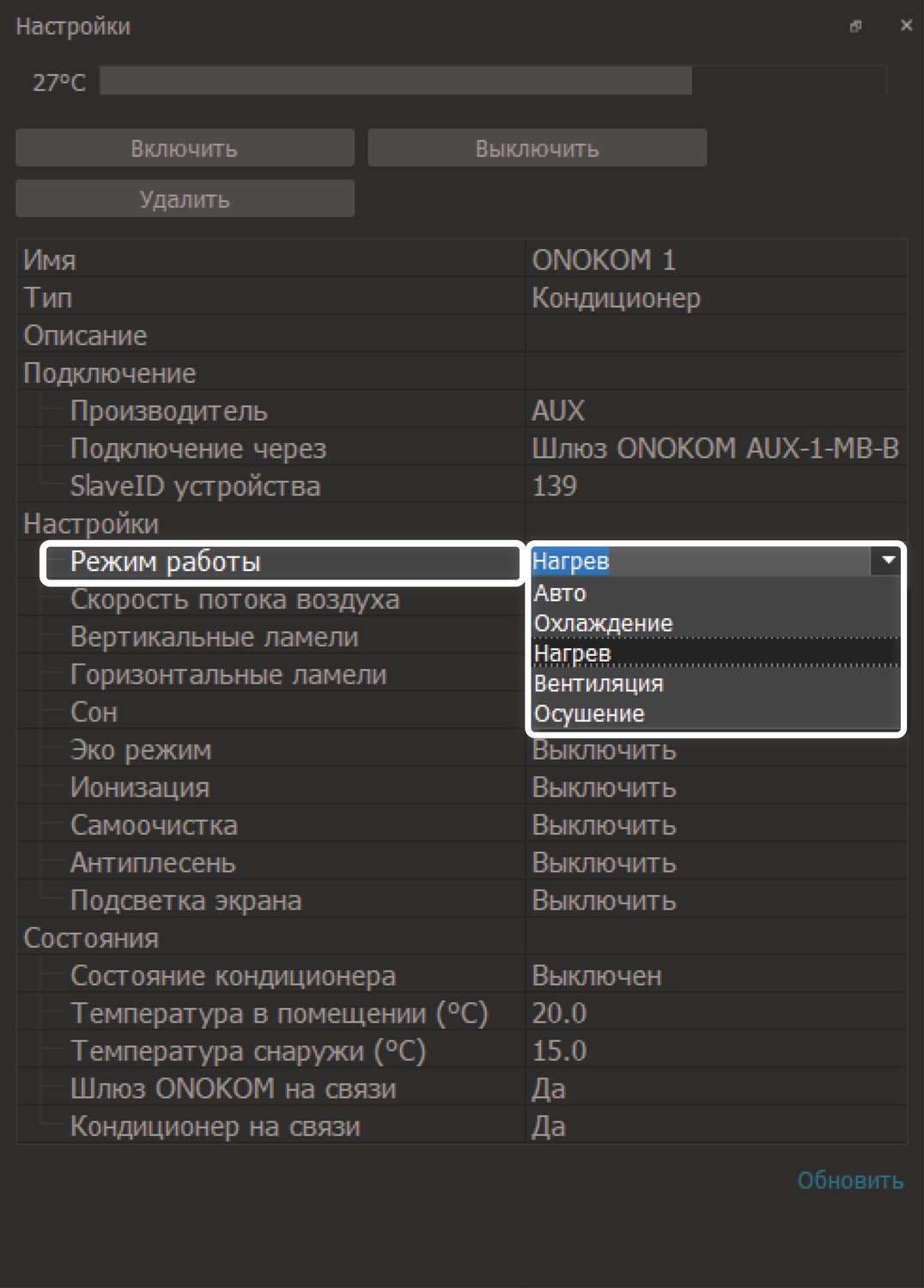The height and width of the screenshot is (1288, 924).
Task: Click the undock panel icon
Action: coord(855,27)
